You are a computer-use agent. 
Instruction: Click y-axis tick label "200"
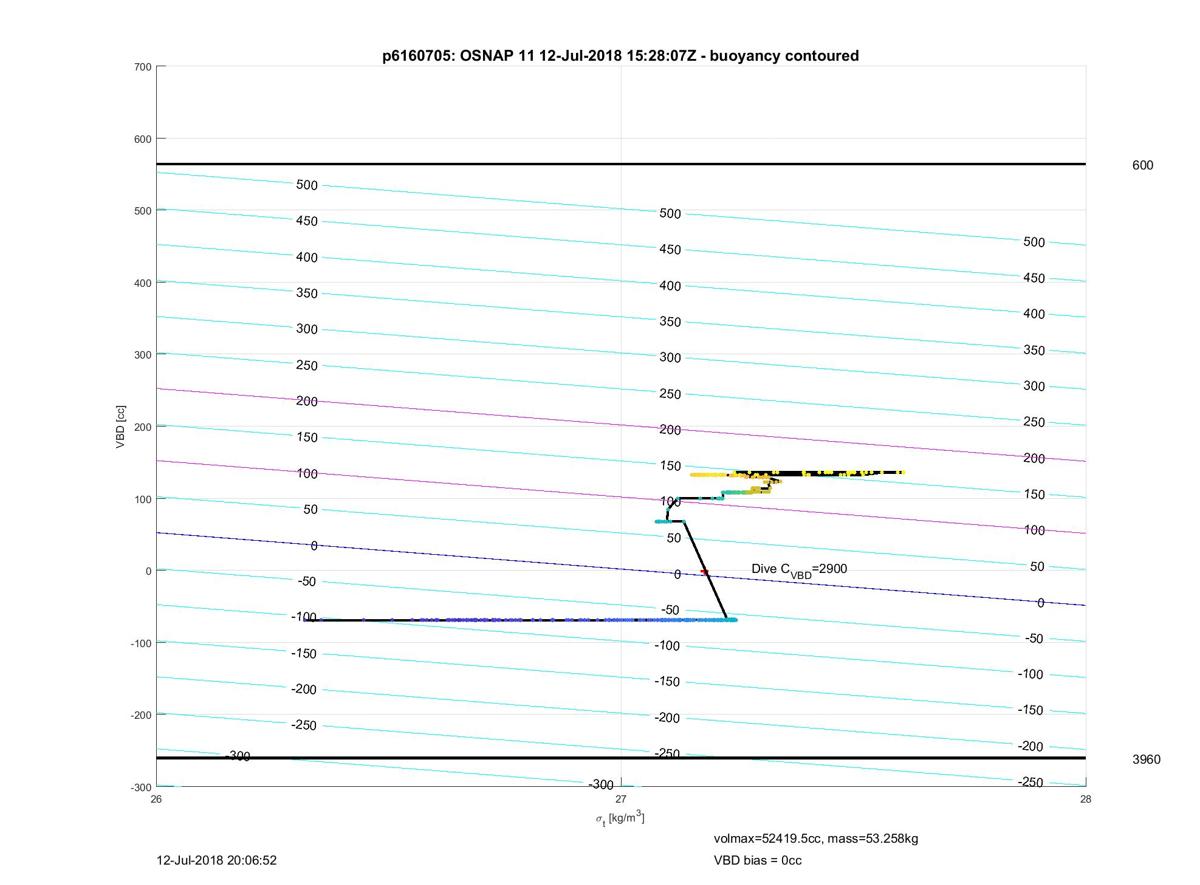(x=142, y=427)
